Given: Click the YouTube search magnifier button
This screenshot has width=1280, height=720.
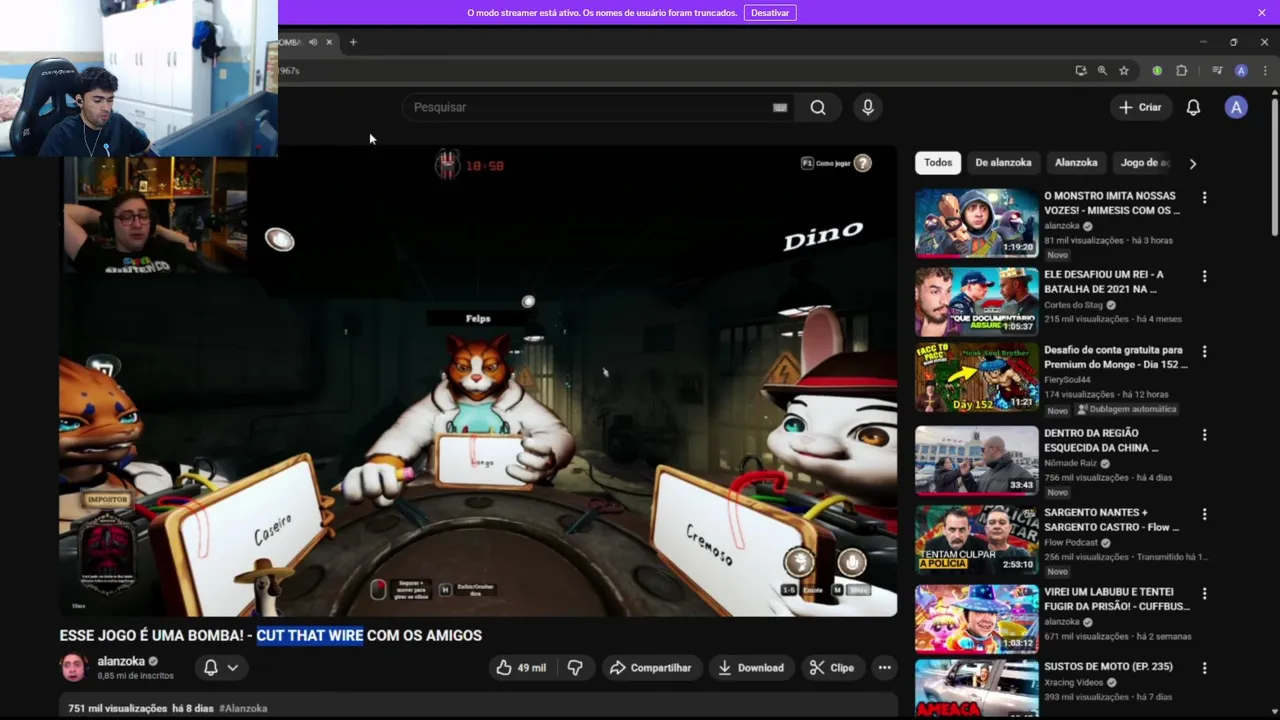Looking at the screenshot, I should (x=818, y=107).
